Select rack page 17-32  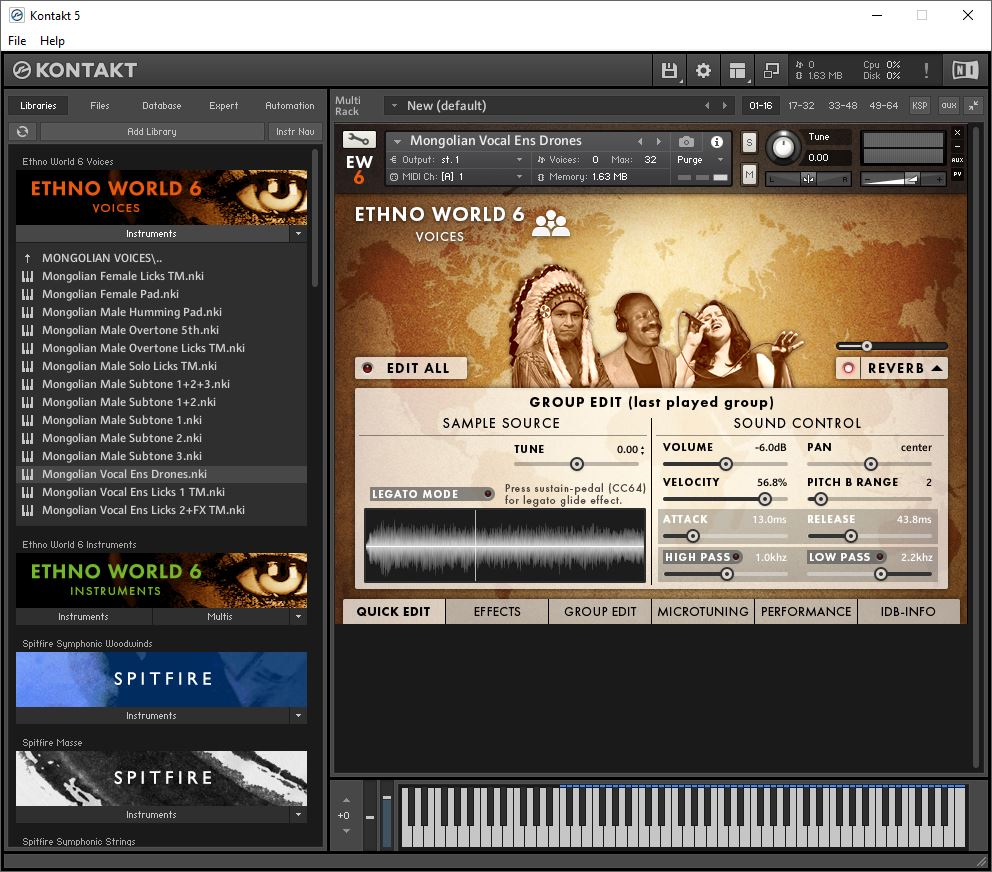[x=801, y=106]
